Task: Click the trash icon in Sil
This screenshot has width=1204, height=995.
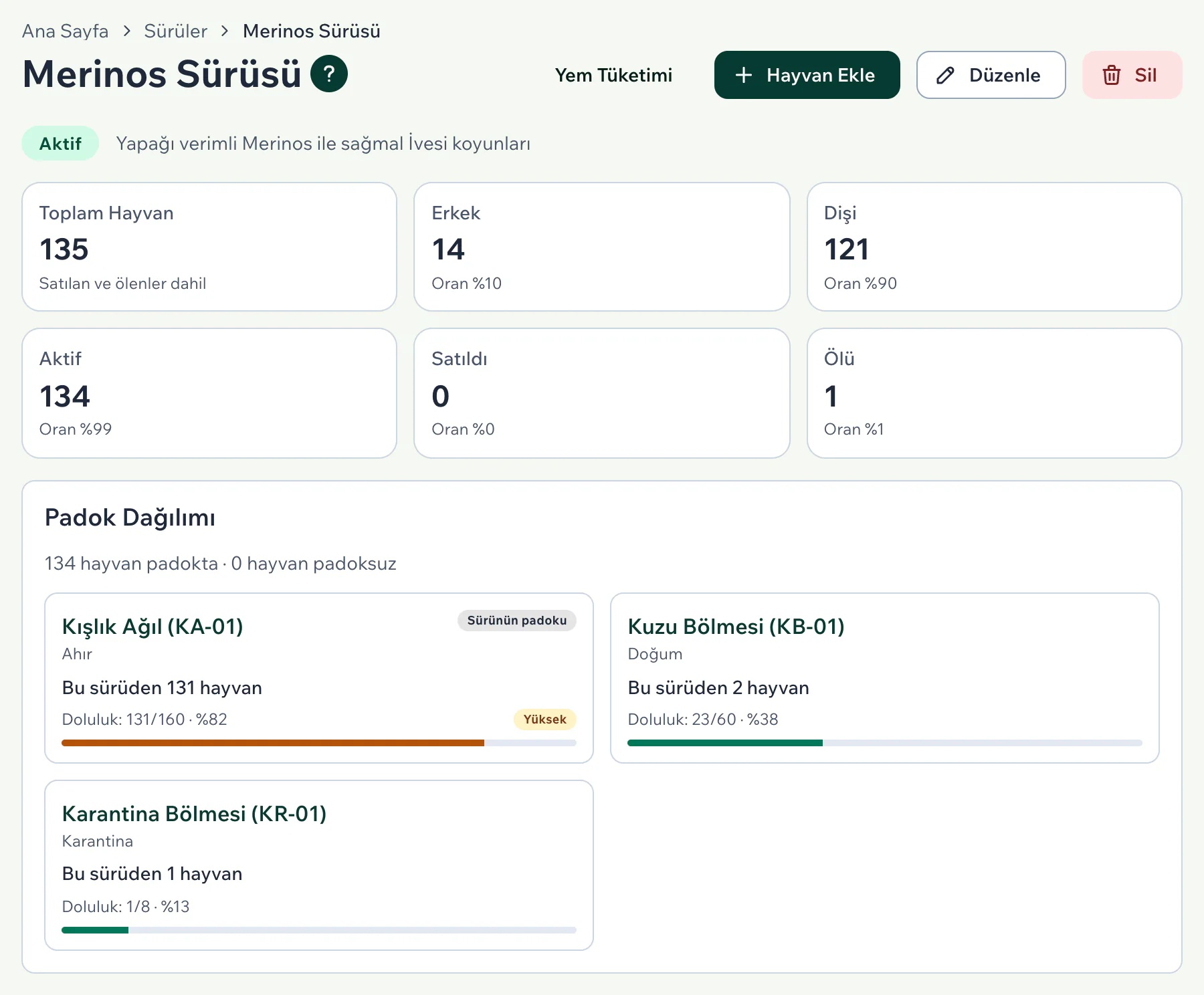Action: pos(1111,75)
